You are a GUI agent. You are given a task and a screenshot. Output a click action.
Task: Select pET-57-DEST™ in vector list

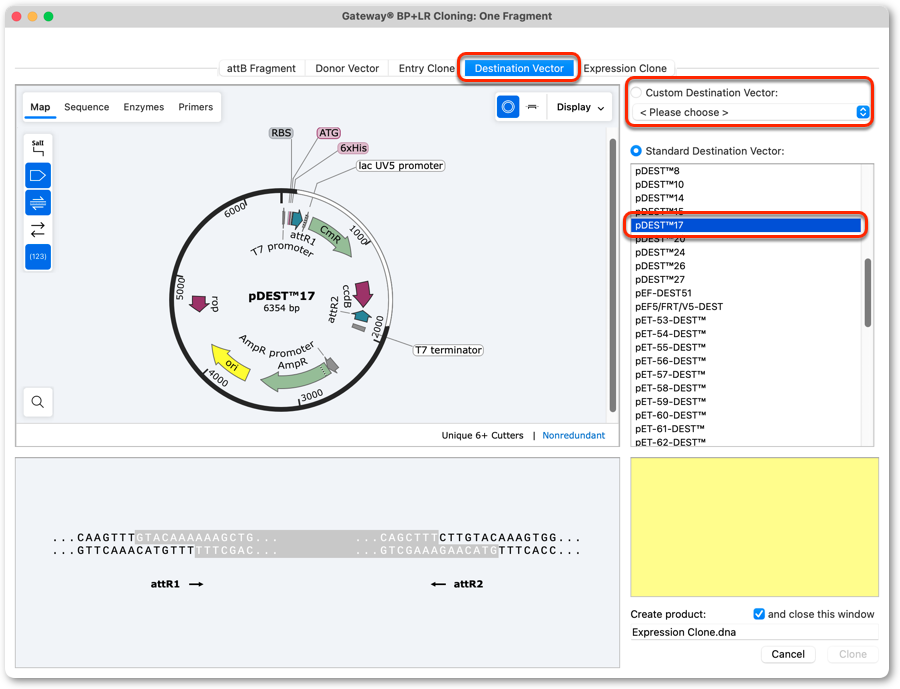746,374
